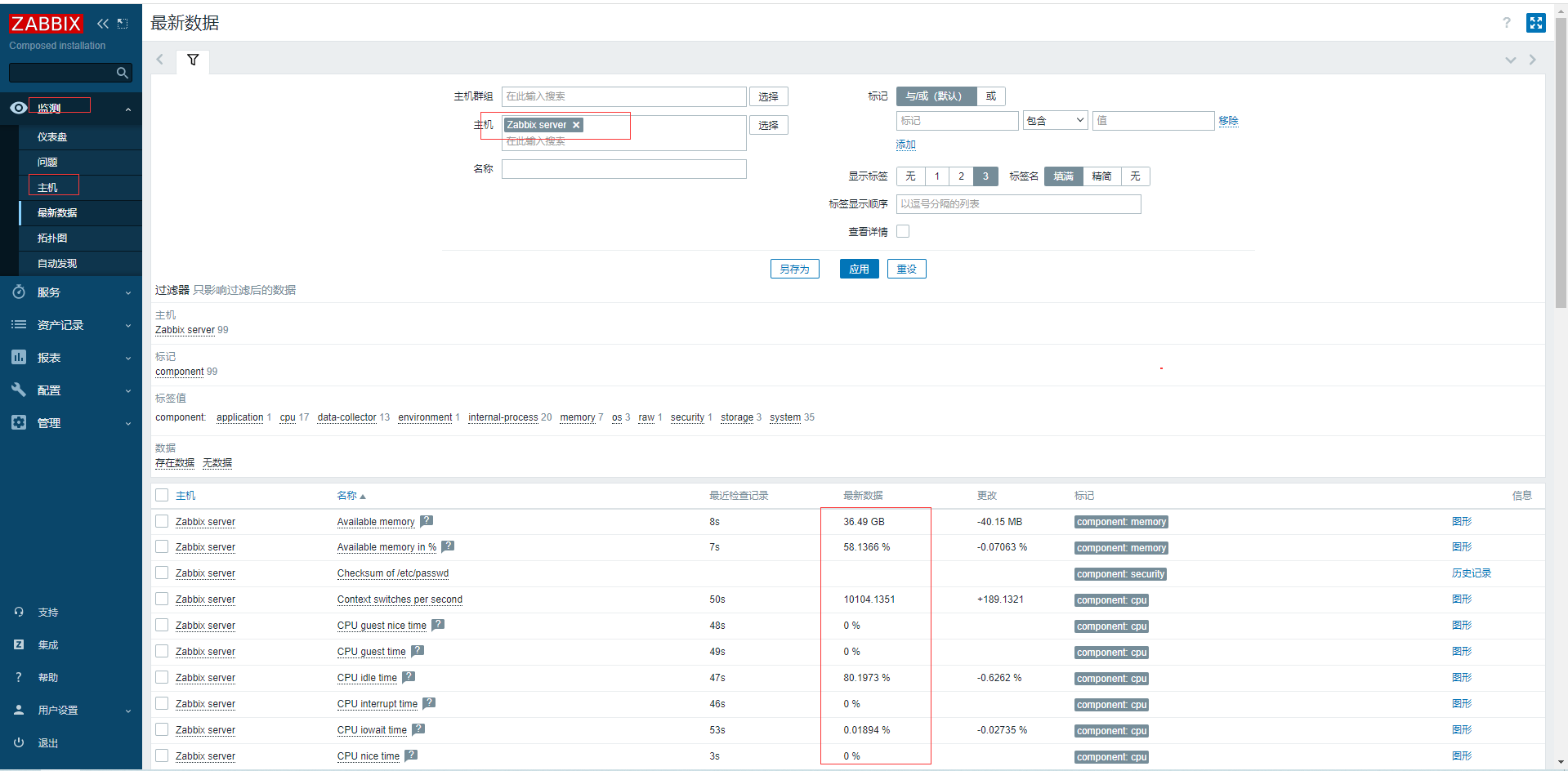Click the 另存为 button
1568x771 pixels.
(794, 269)
